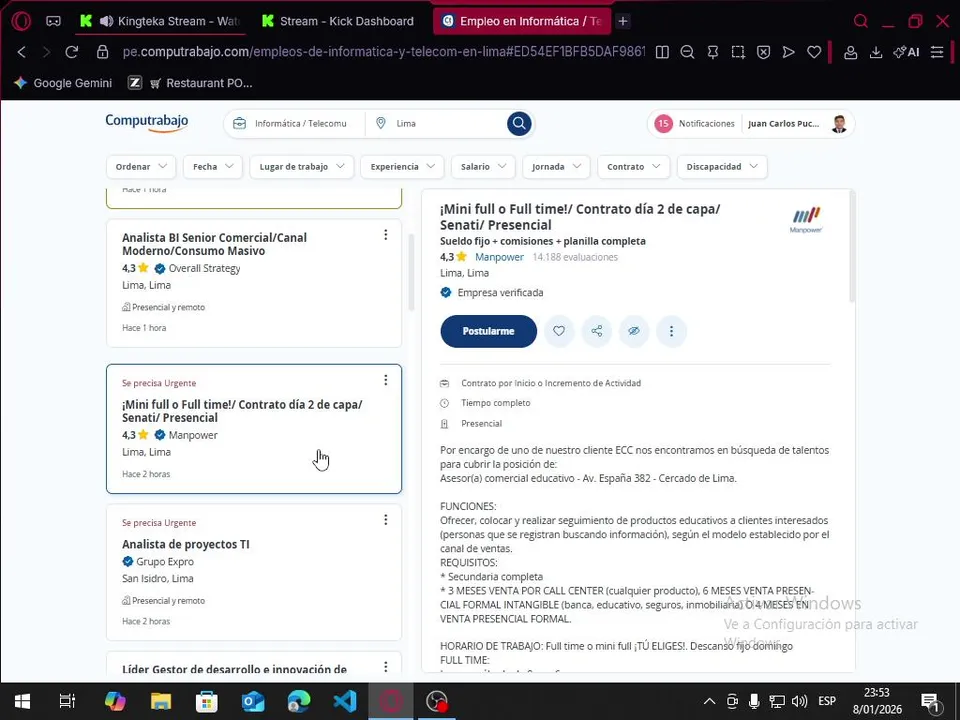
Task: Go back with browser back arrow
Action: [22, 52]
